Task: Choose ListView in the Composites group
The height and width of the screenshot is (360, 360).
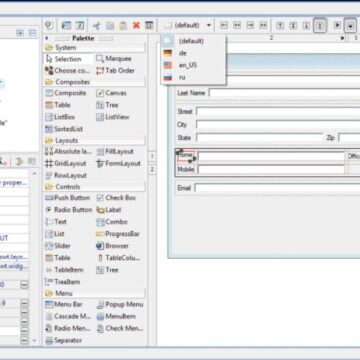Action: 113,117
